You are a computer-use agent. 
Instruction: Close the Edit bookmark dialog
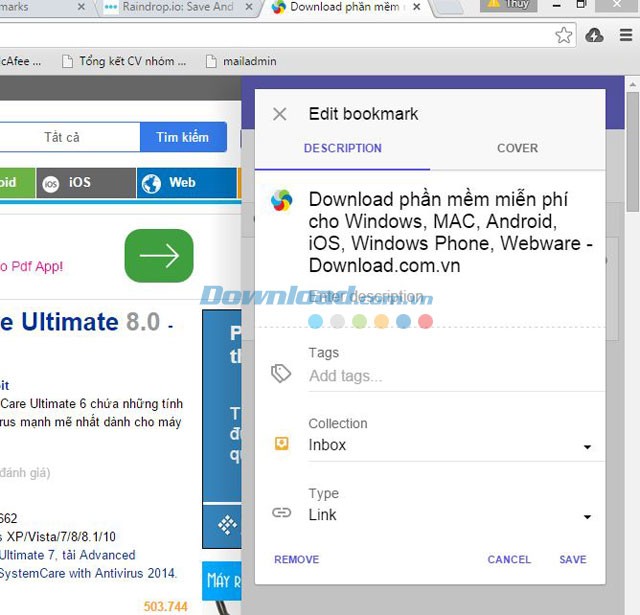click(280, 114)
